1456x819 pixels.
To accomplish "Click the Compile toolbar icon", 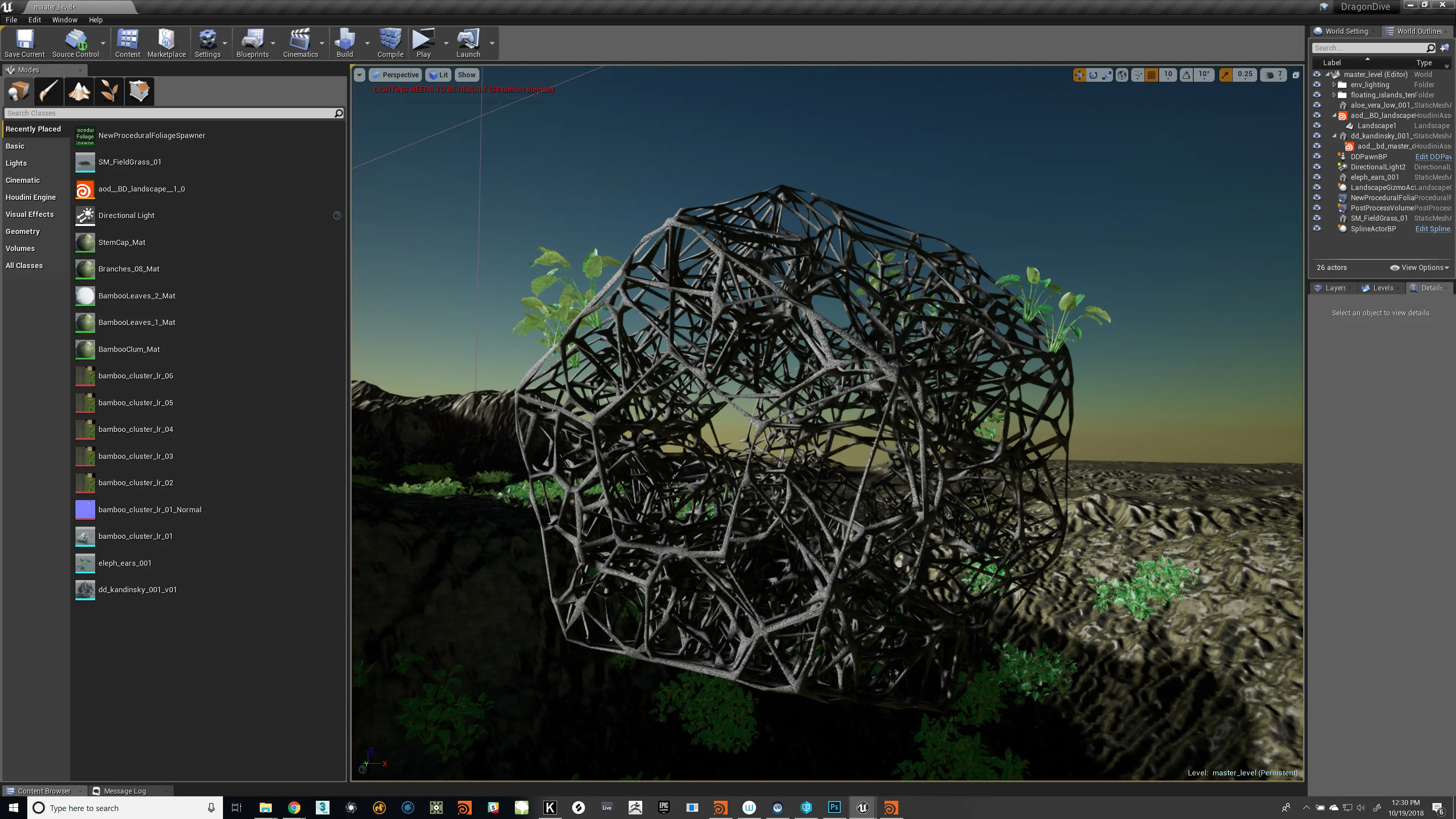I will click(390, 44).
